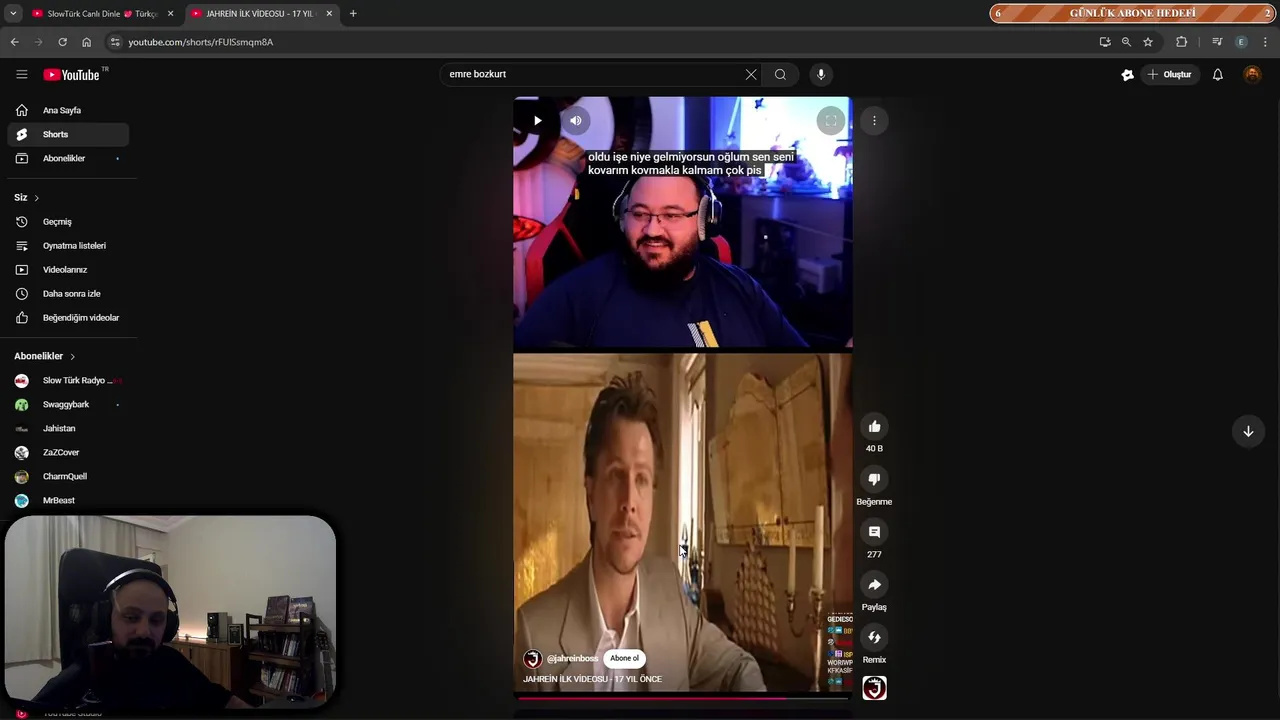Viewport: 1280px width, 720px height.
Task: Open YouTube notifications bell
Action: click(x=1218, y=74)
